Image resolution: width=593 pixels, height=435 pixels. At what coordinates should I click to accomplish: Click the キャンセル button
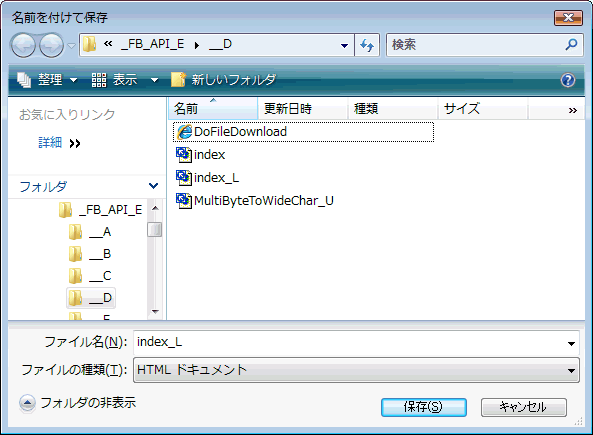click(523, 407)
